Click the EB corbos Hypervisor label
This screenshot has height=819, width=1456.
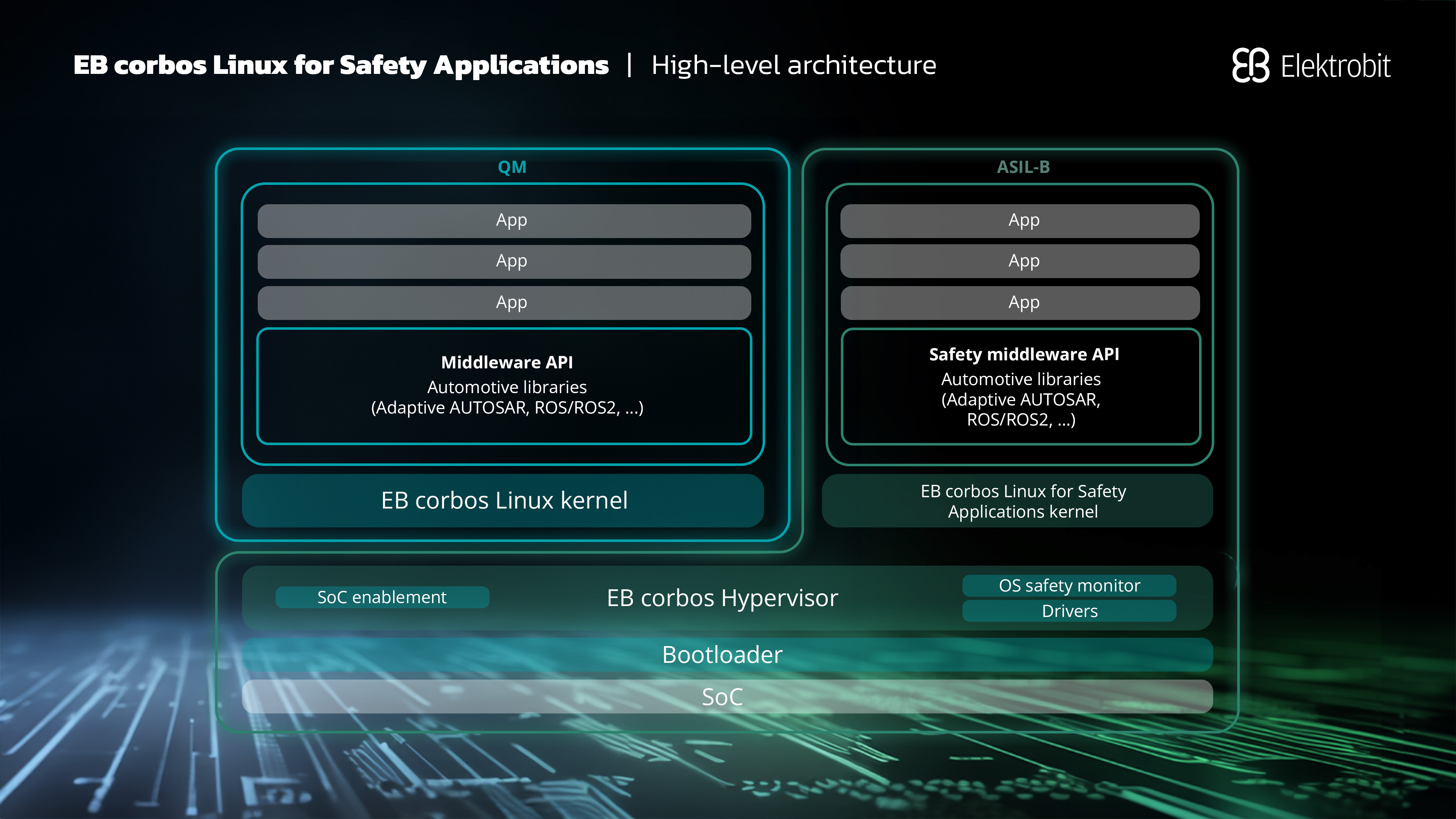[x=722, y=598]
